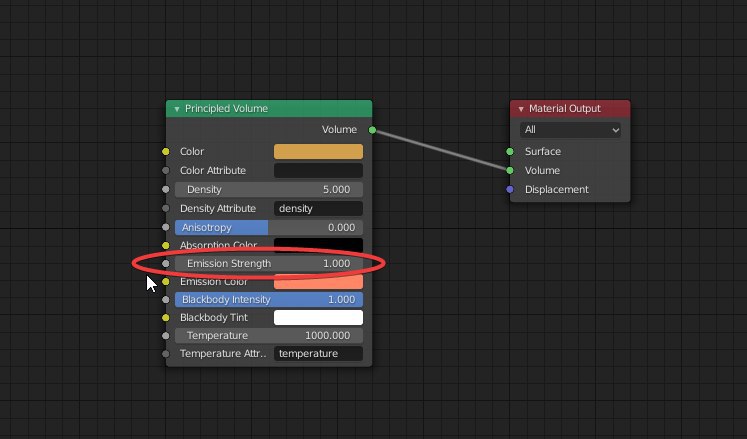Click the Blackbody Intensity slider
The width and height of the screenshot is (747, 439).
[269, 299]
